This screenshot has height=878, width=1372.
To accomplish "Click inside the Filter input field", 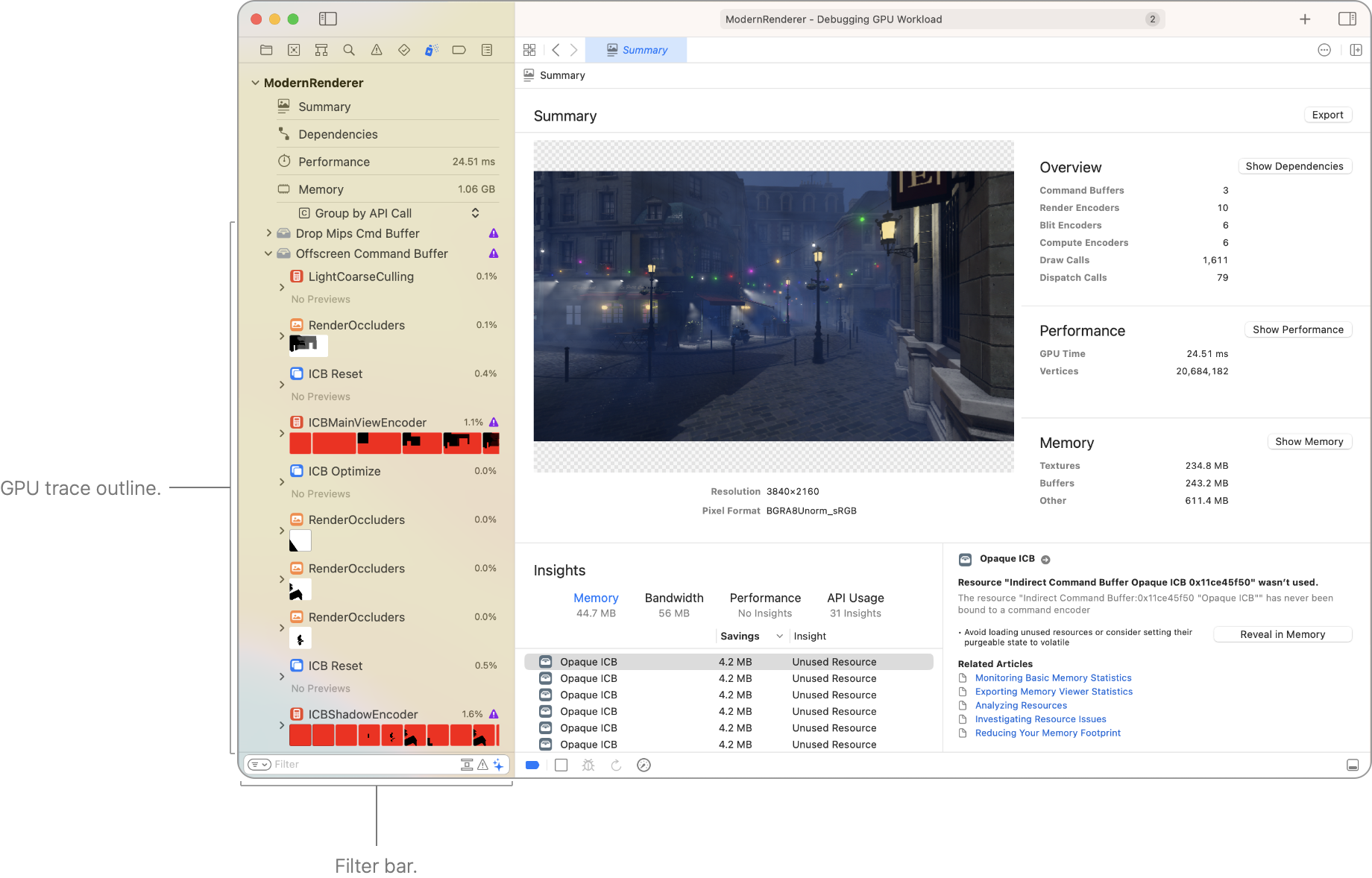I will pyautogui.click(x=350, y=764).
